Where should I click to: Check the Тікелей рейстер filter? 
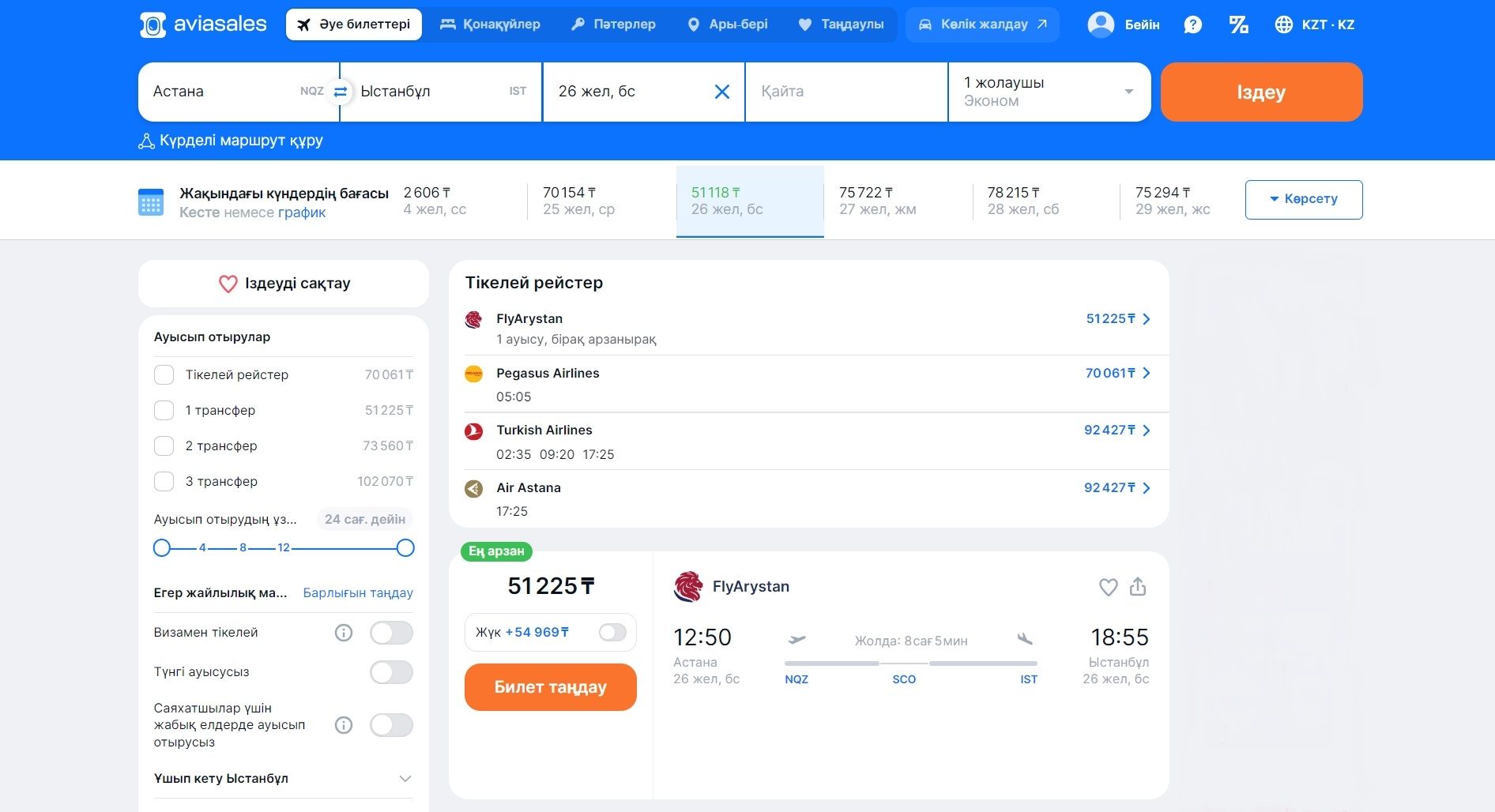point(164,374)
